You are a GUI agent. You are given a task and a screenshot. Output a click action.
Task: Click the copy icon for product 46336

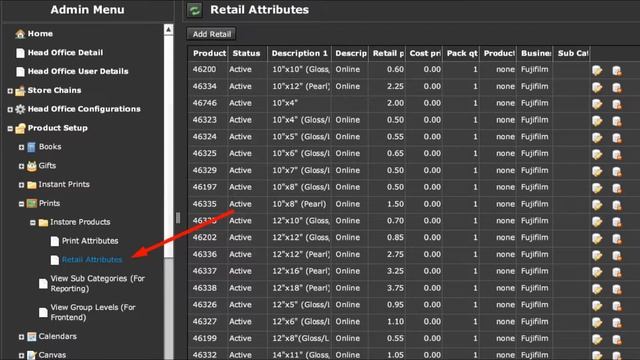click(x=617, y=255)
